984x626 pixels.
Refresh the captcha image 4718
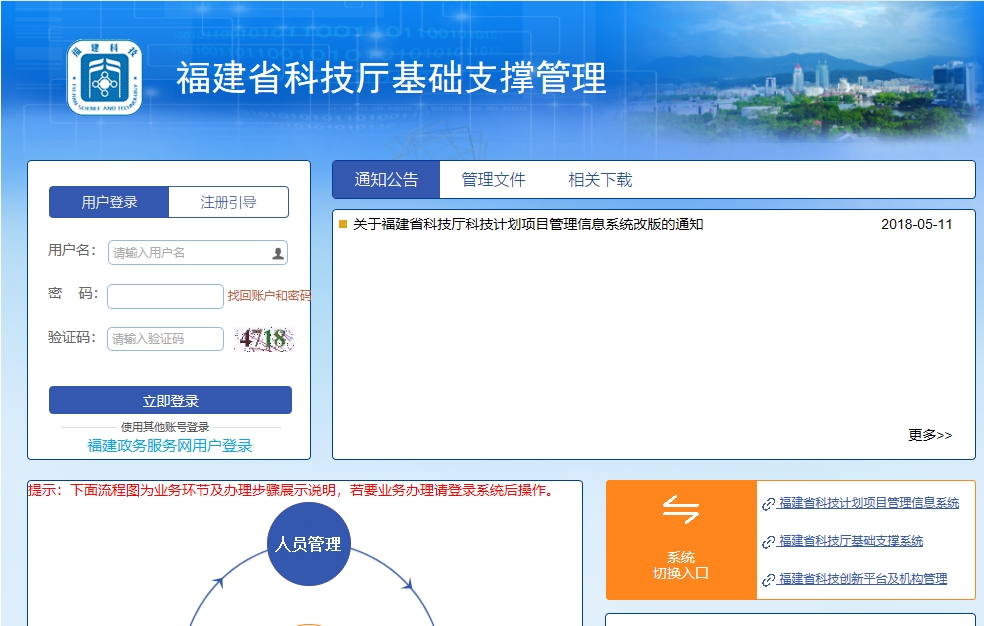click(x=264, y=339)
